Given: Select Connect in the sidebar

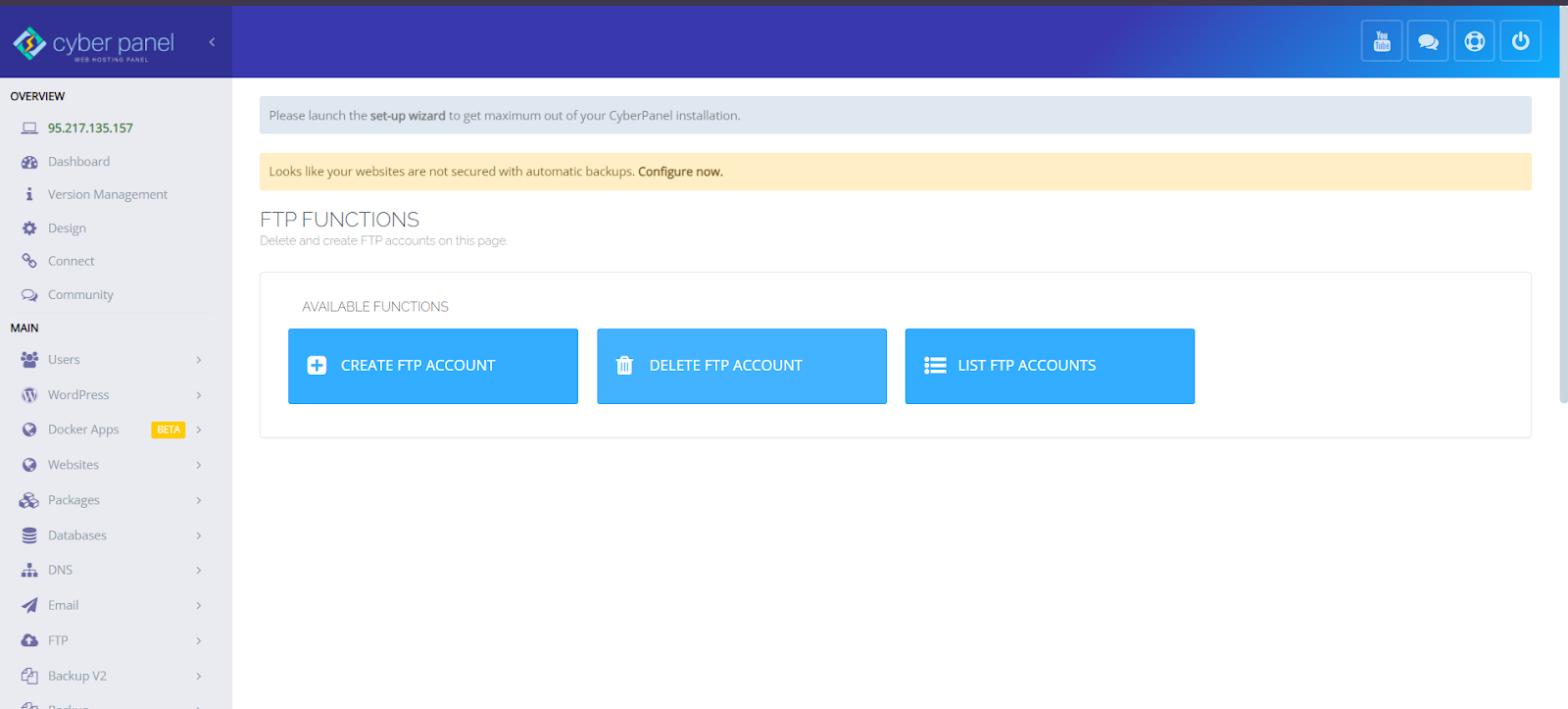Looking at the screenshot, I should [x=71, y=261].
